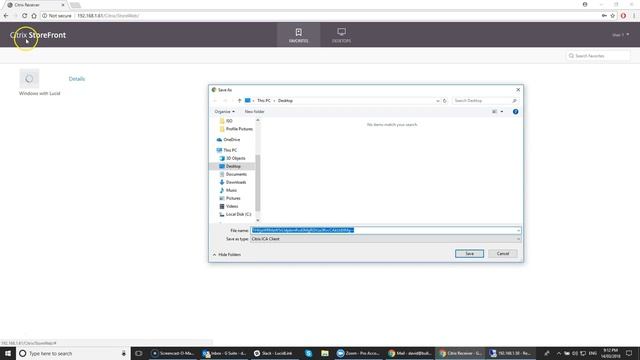Click the browser address bar URL
This screenshot has height=360, width=640.
coord(108,16)
